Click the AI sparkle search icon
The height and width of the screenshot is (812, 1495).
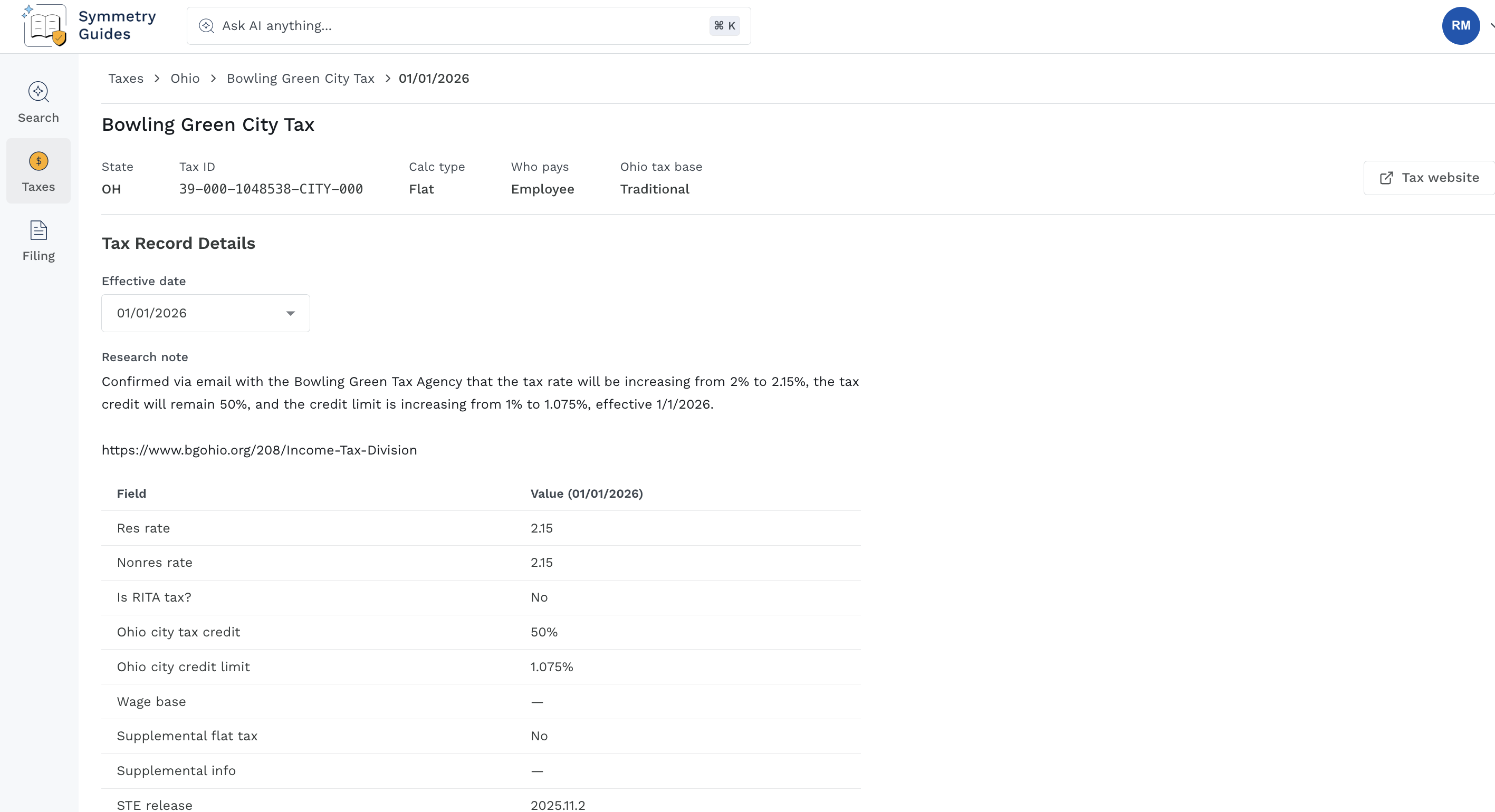206,25
